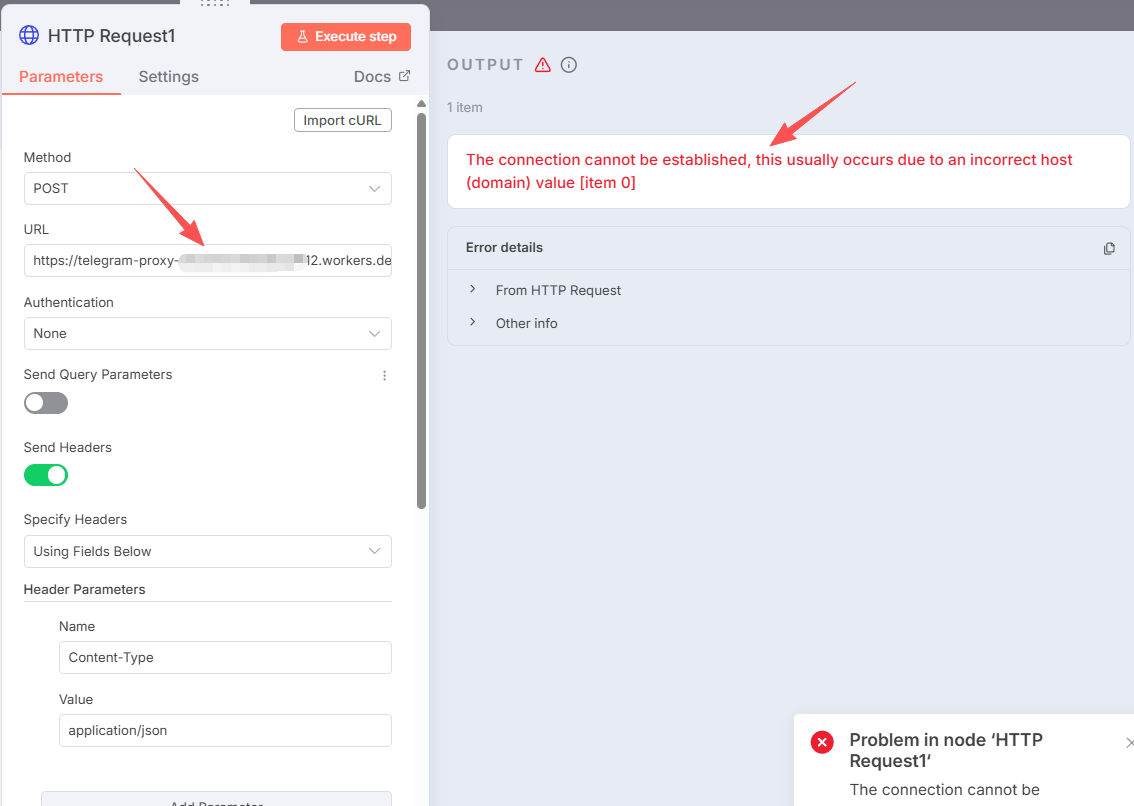
Task: Expand the Other info section
Action: 526,323
